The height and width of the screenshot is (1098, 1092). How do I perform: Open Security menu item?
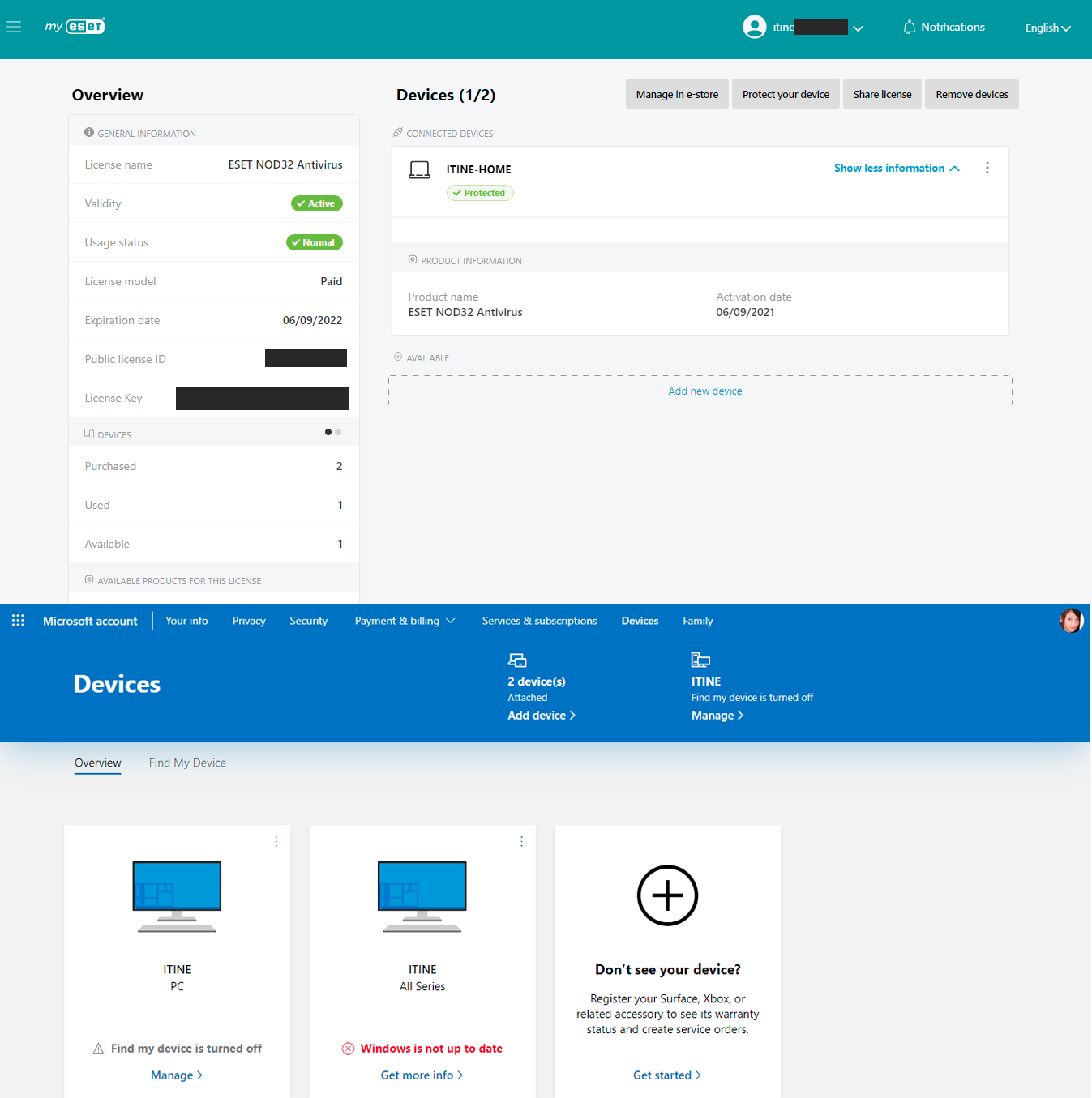pos(309,621)
